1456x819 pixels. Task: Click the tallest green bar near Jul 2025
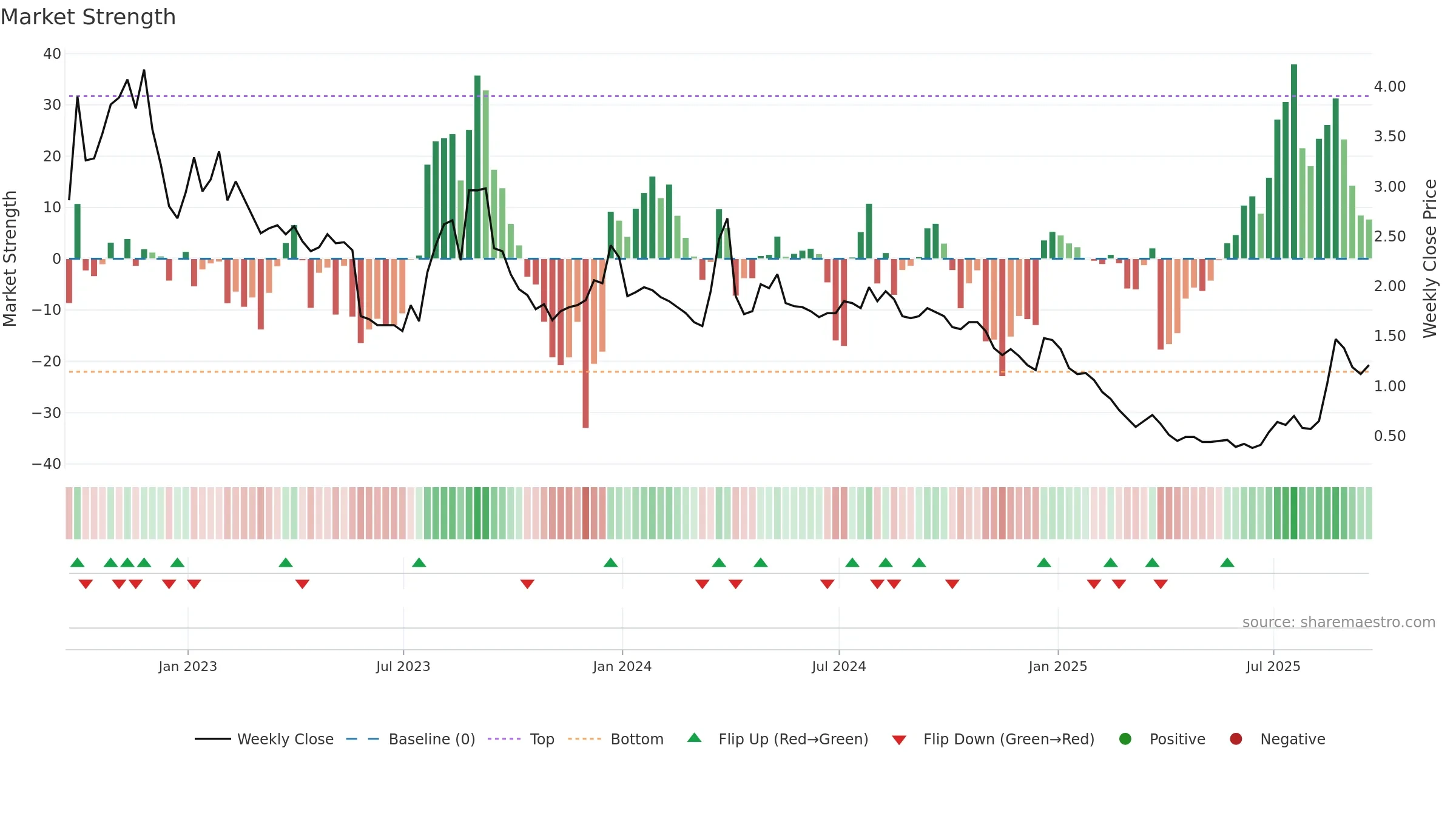(x=1294, y=161)
